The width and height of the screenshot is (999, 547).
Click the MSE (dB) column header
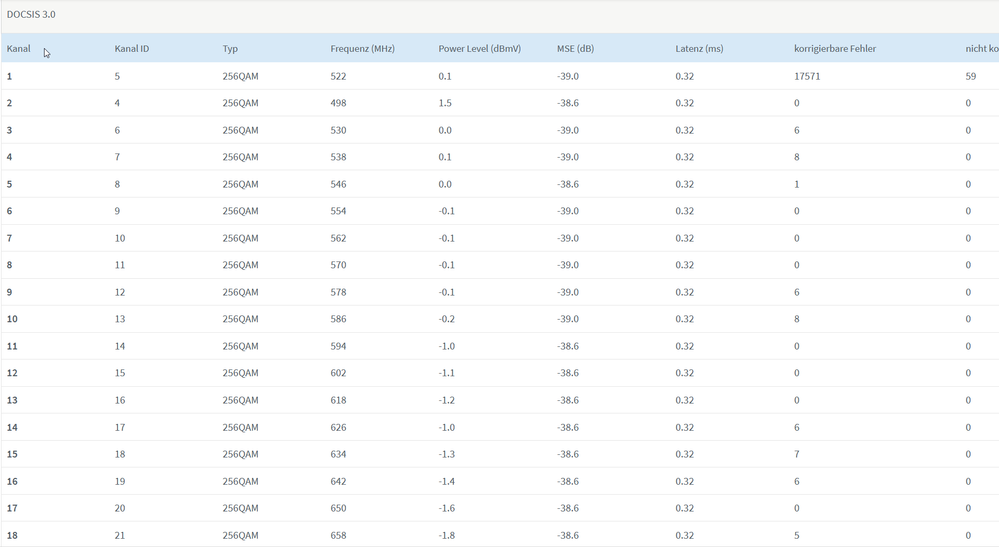pos(575,49)
